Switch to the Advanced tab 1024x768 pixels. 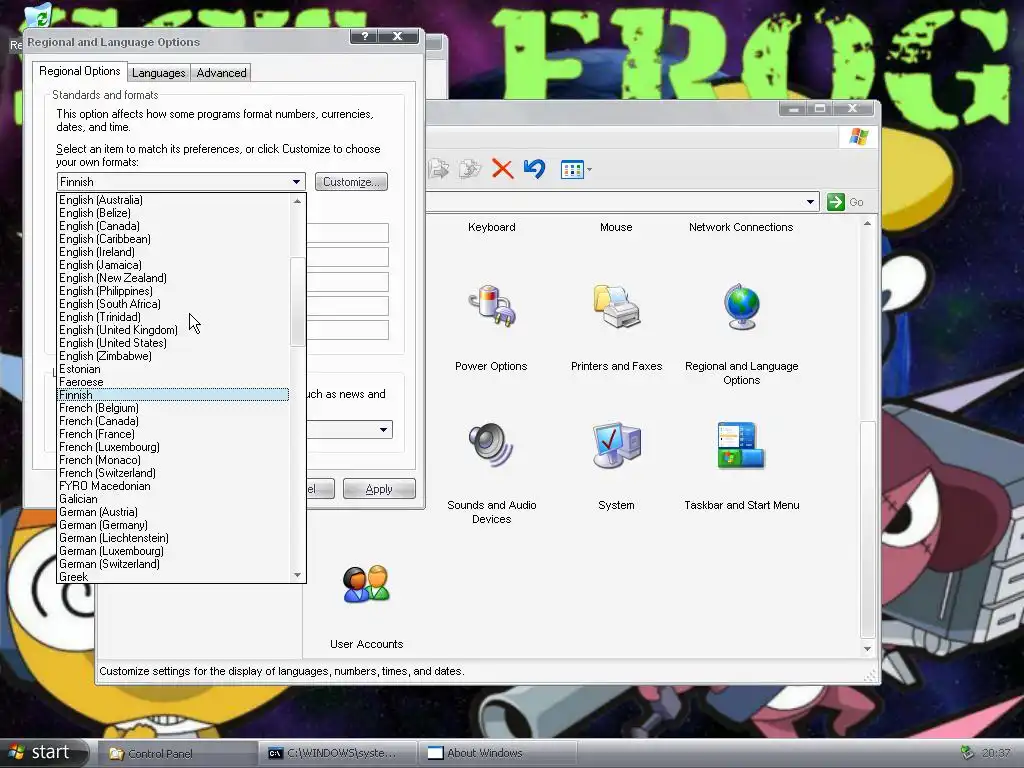(221, 73)
